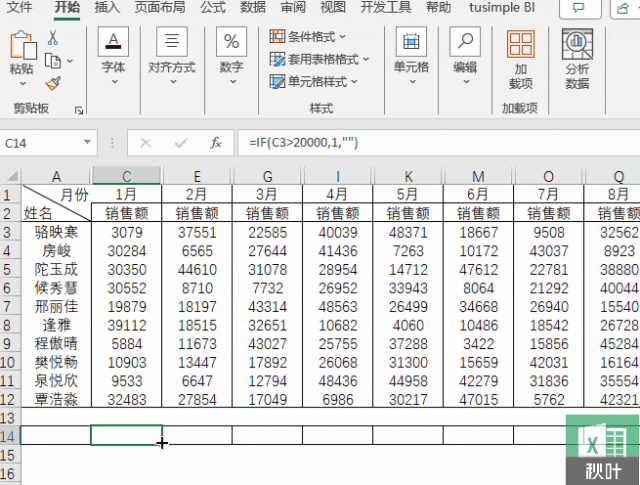Screen dimensions: 640x485
Task: Open the Name Box dropdown arrow
Action: pyautogui.click(x=87, y=142)
